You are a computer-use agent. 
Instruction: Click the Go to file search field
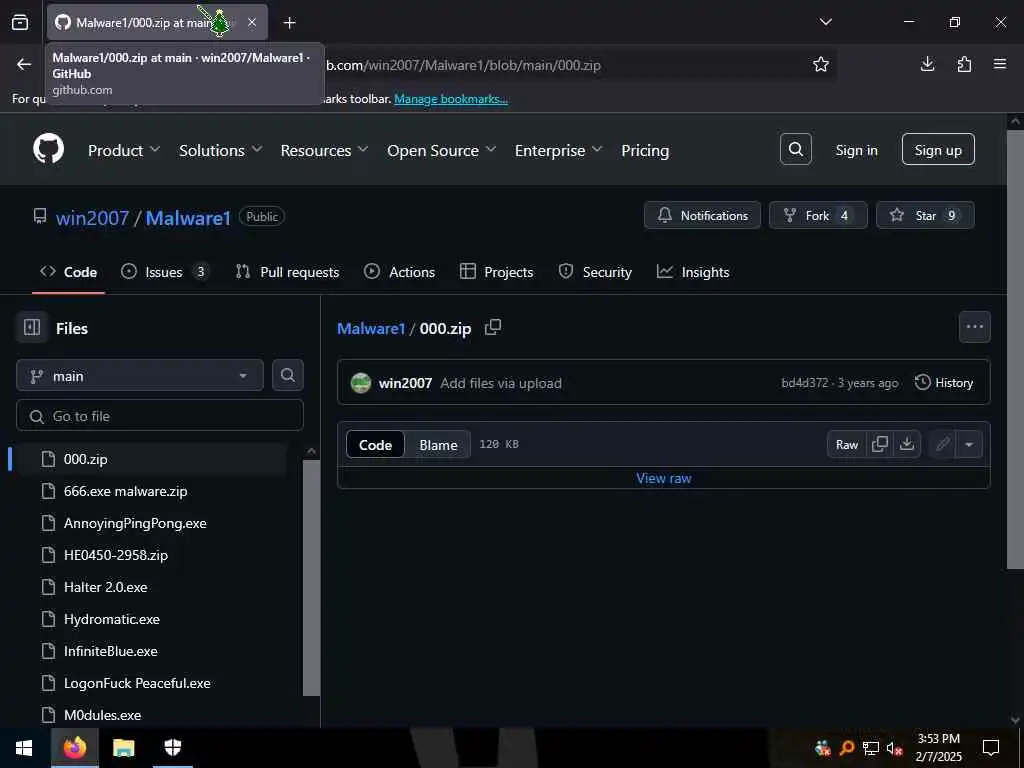160,415
